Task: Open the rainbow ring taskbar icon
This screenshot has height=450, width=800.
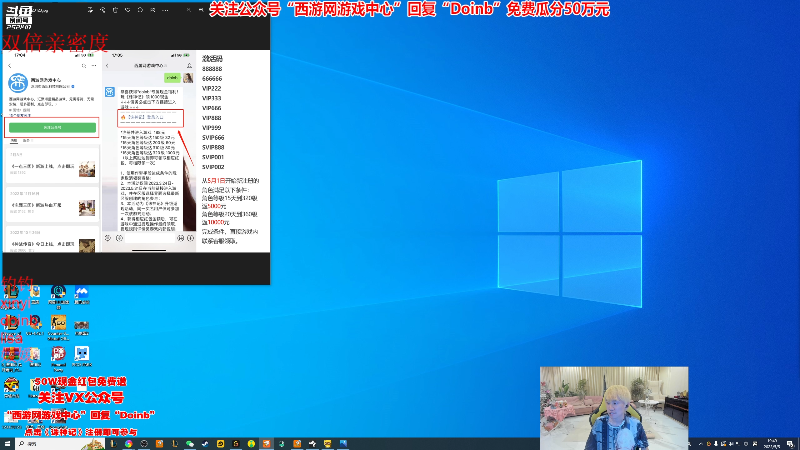Action: 129,444
